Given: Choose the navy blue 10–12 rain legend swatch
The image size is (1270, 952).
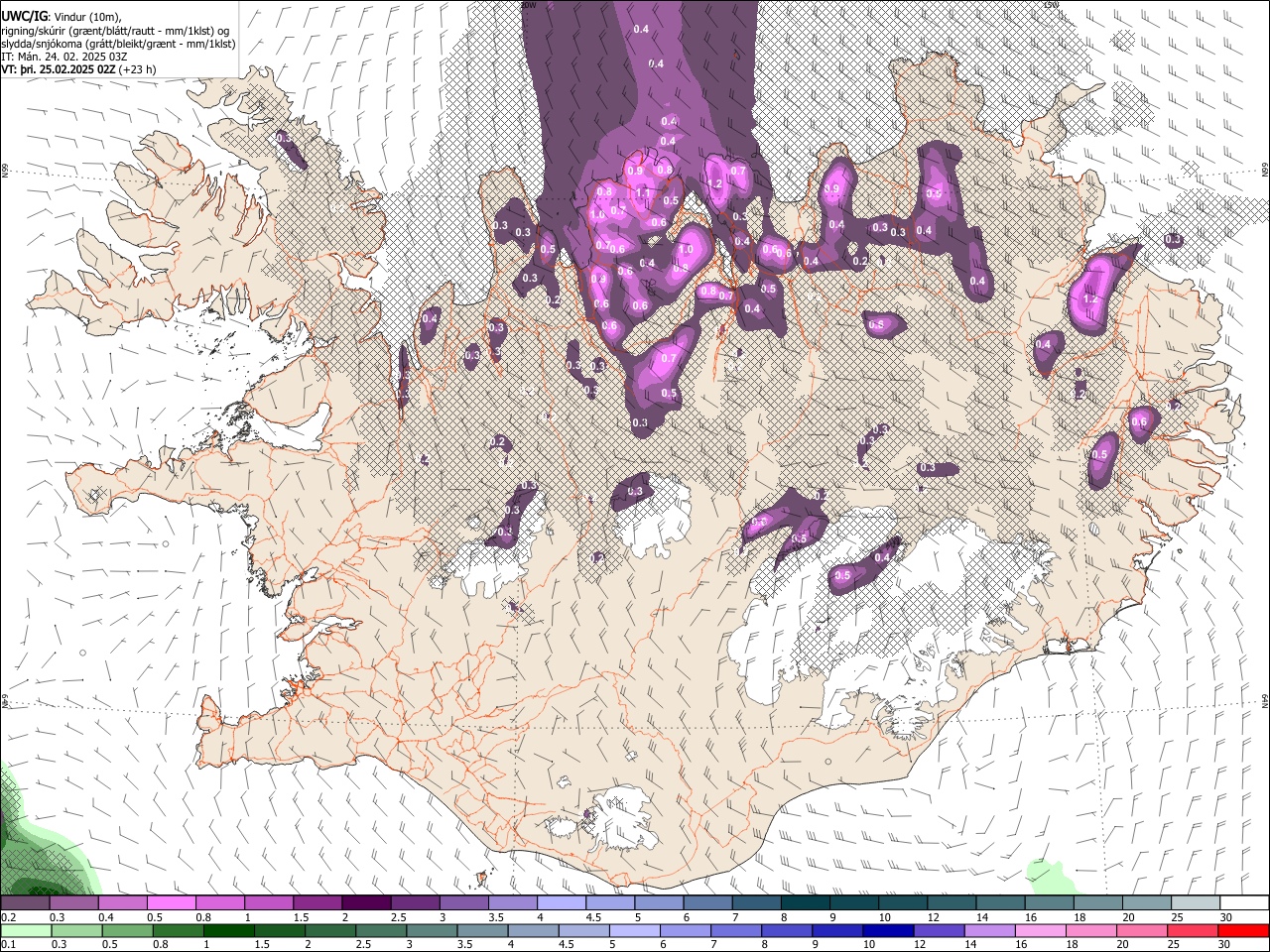Looking at the screenshot, I should (887, 931).
